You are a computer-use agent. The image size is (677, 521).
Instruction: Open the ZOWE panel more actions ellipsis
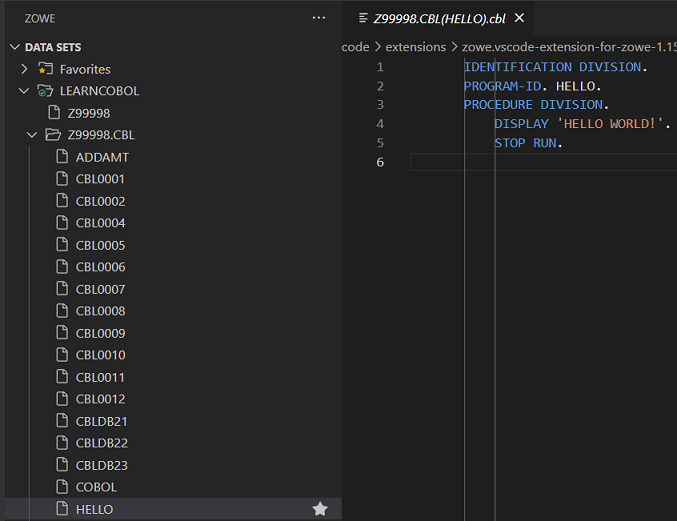click(319, 18)
